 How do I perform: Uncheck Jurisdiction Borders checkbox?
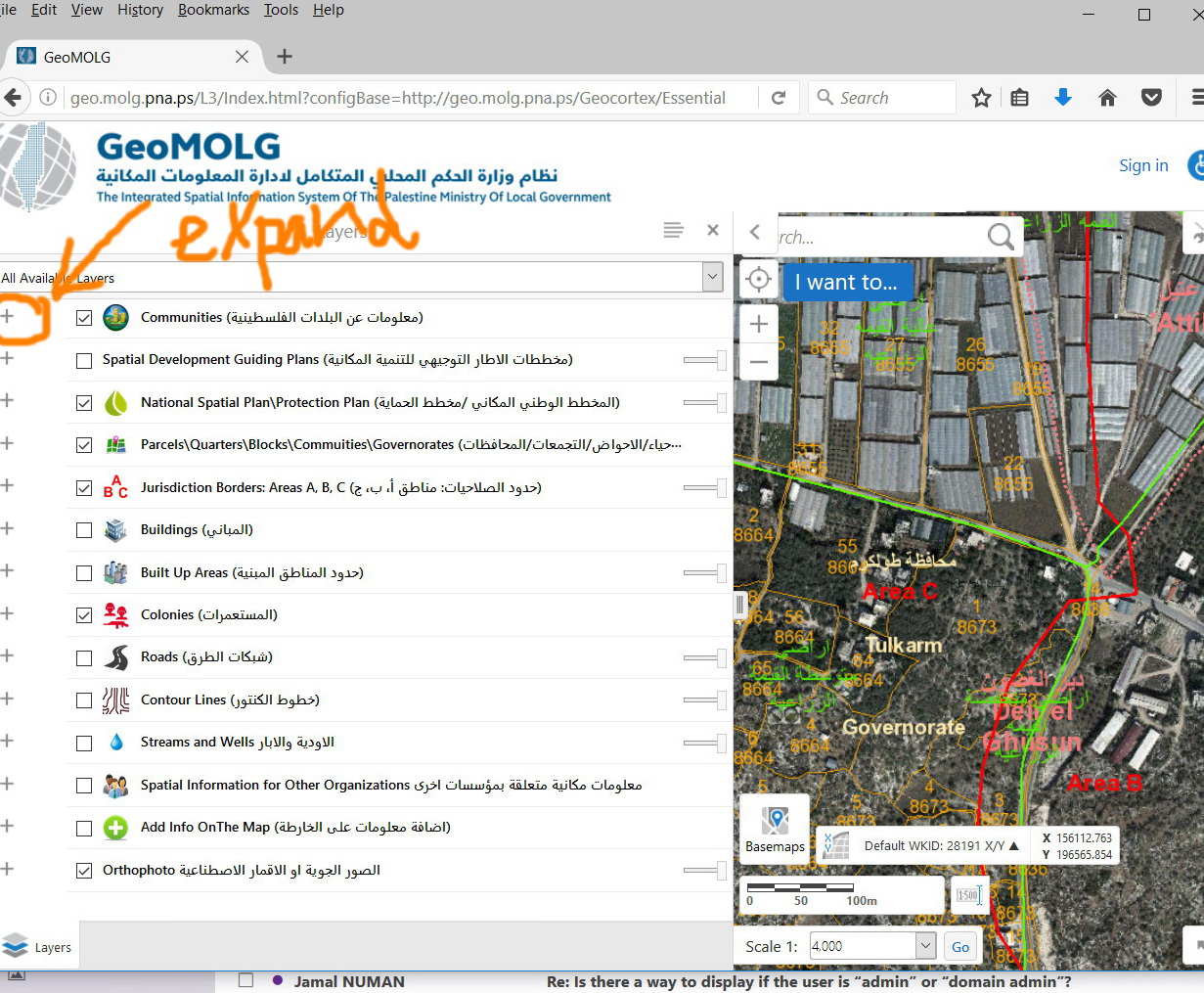click(x=84, y=488)
